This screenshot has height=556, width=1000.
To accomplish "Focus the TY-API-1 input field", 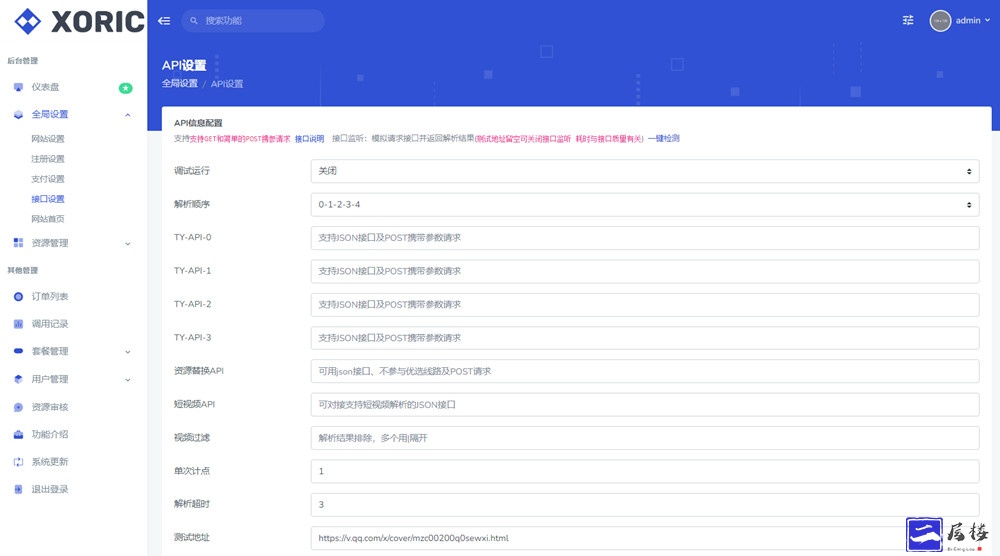I will click(x=645, y=271).
